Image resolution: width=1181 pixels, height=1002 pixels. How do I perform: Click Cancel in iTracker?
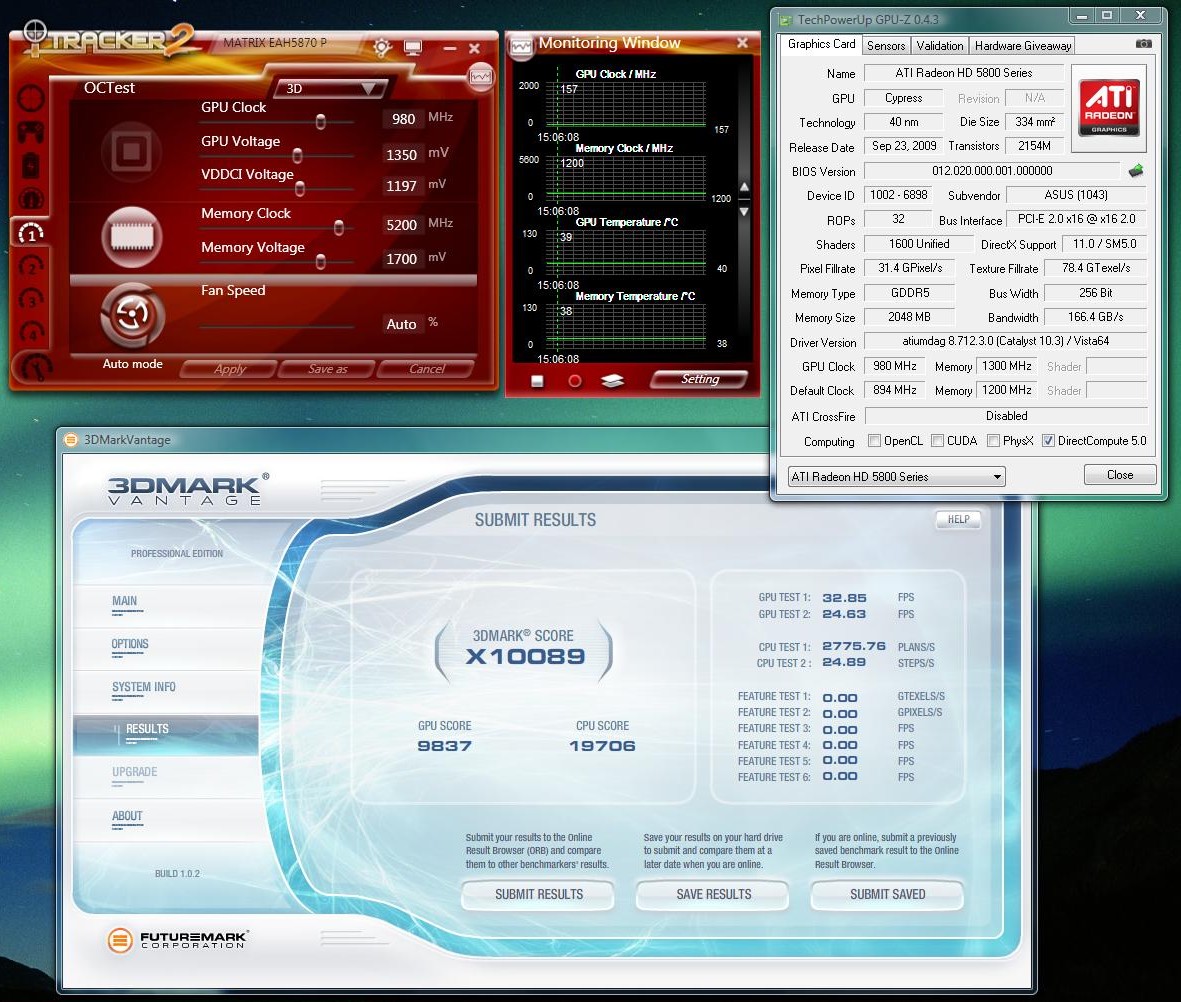coord(426,369)
